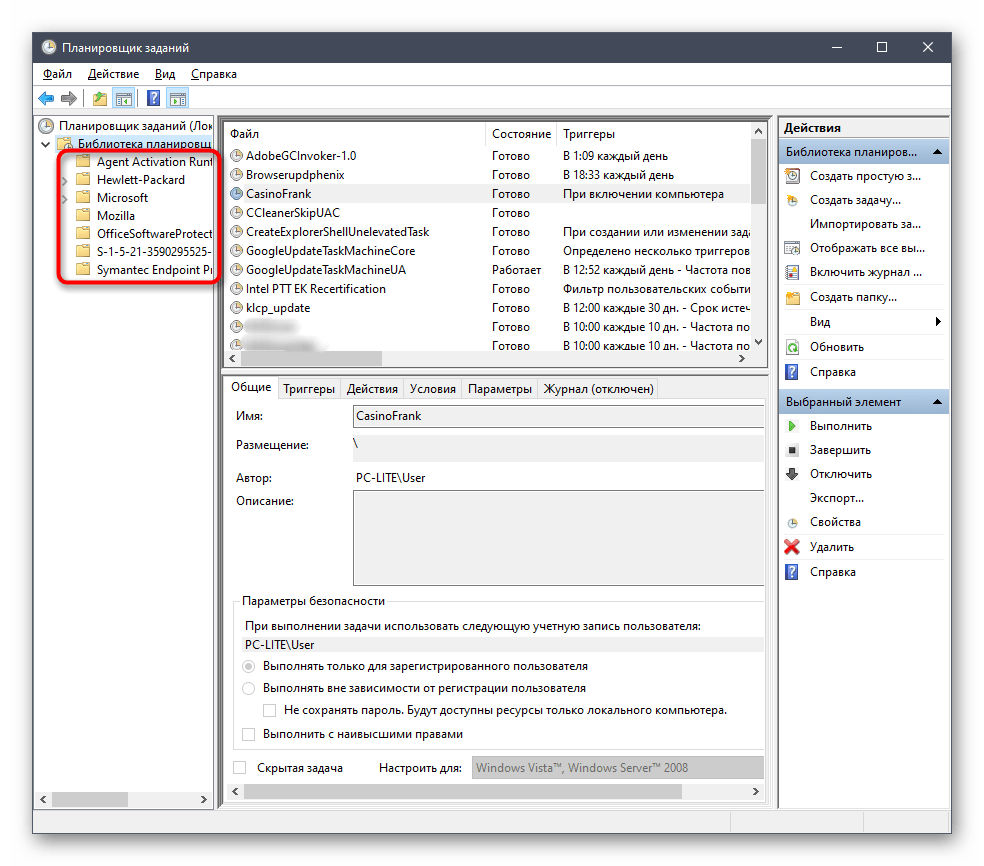The height and width of the screenshot is (866, 984).
Task: Click green Выполнить play icon
Action: pyautogui.click(x=792, y=426)
